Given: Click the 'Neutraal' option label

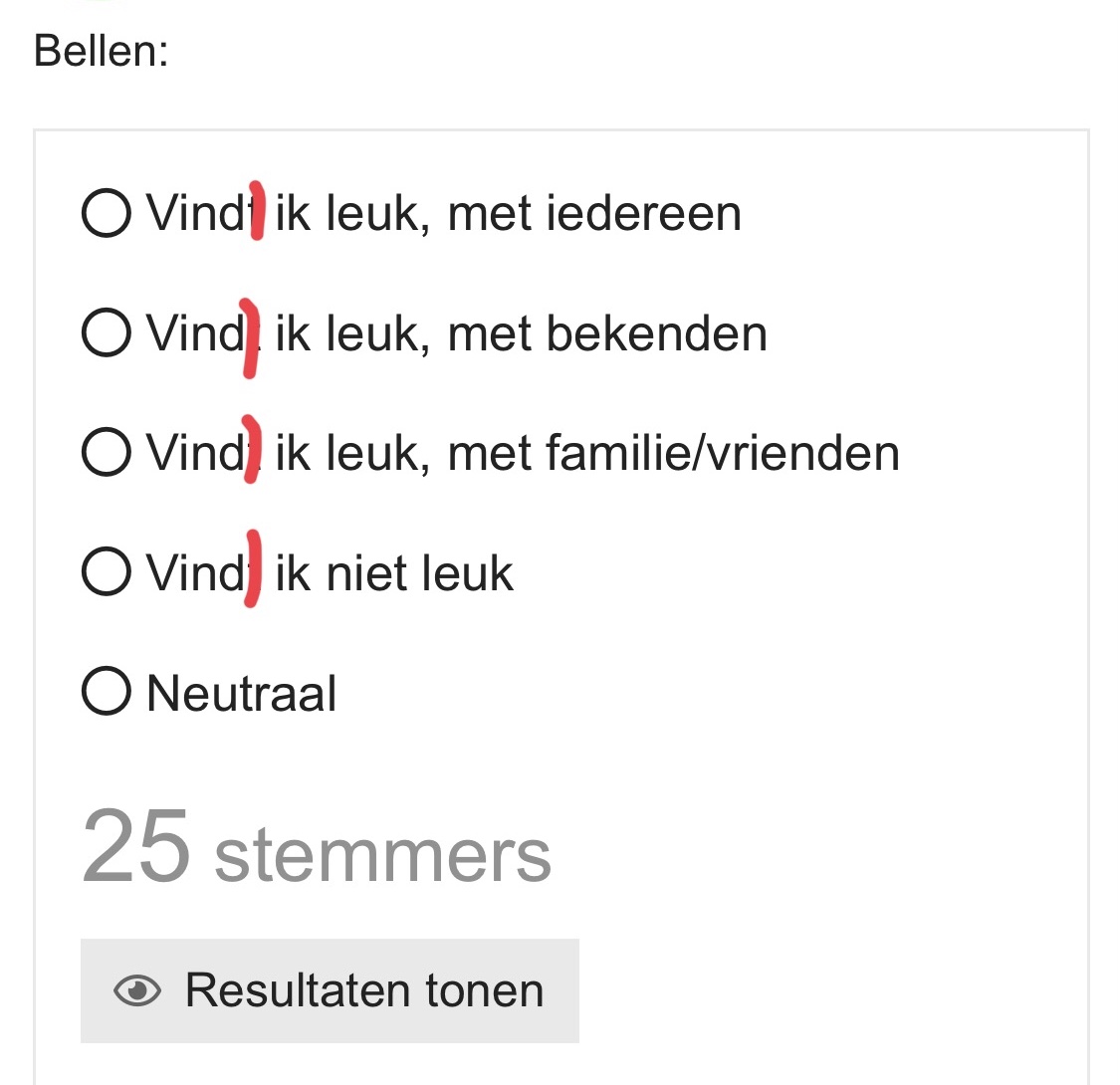Looking at the screenshot, I should [x=242, y=693].
